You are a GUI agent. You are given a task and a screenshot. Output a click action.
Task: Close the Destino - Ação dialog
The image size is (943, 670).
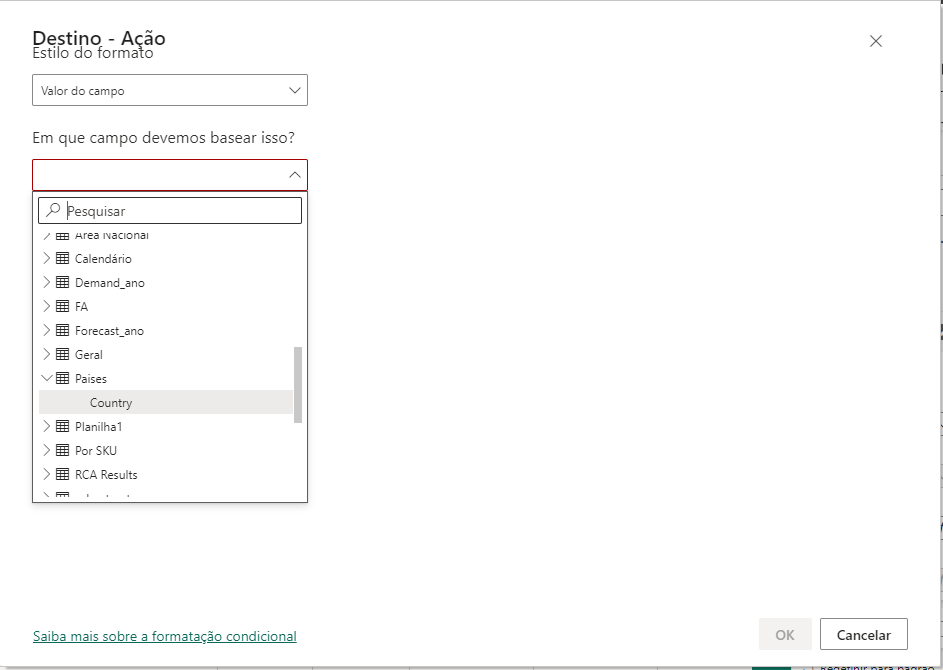click(876, 41)
